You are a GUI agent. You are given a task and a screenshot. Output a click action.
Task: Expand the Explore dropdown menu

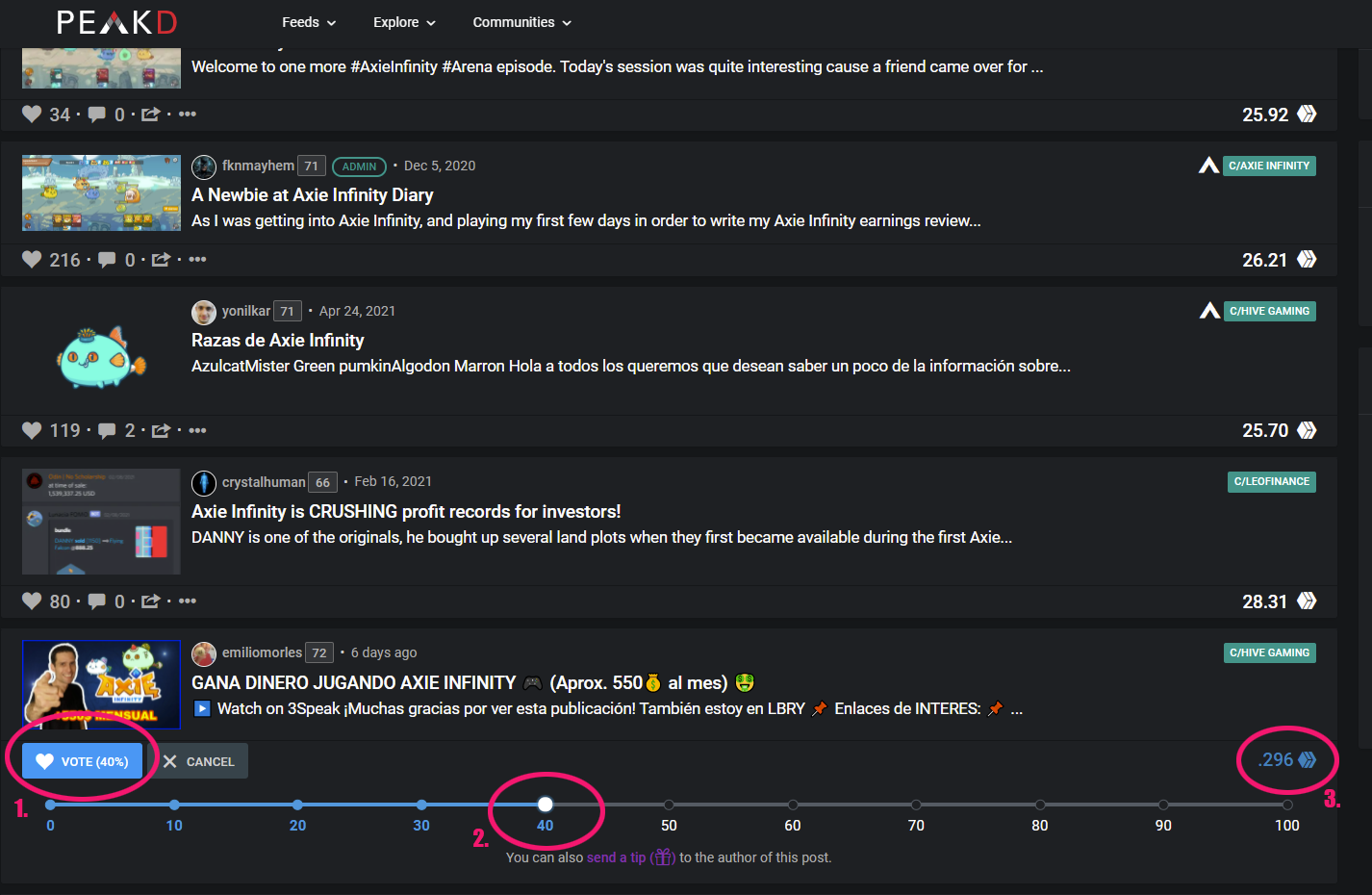404,22
